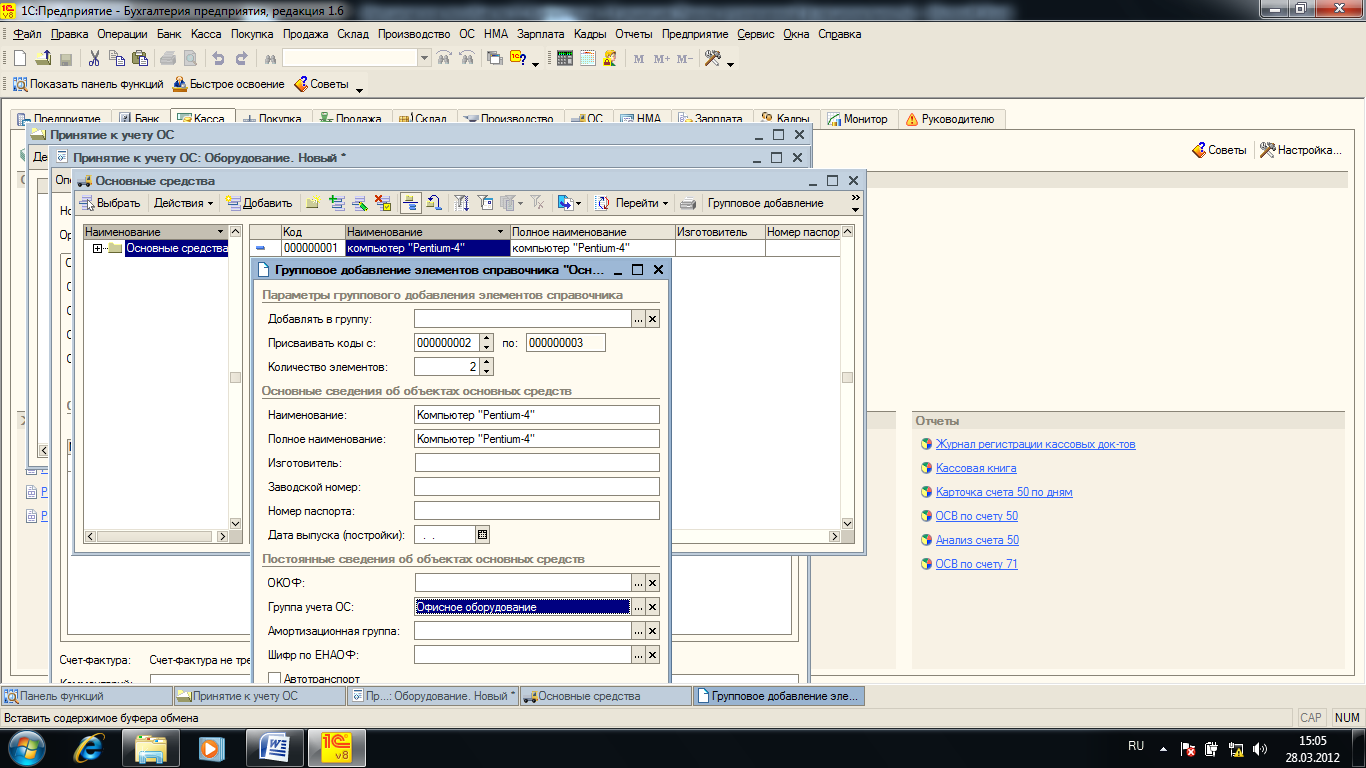Switch to the Монитор tab
The height and width of the screenshot is (768, 1366).
pos(858,119)
